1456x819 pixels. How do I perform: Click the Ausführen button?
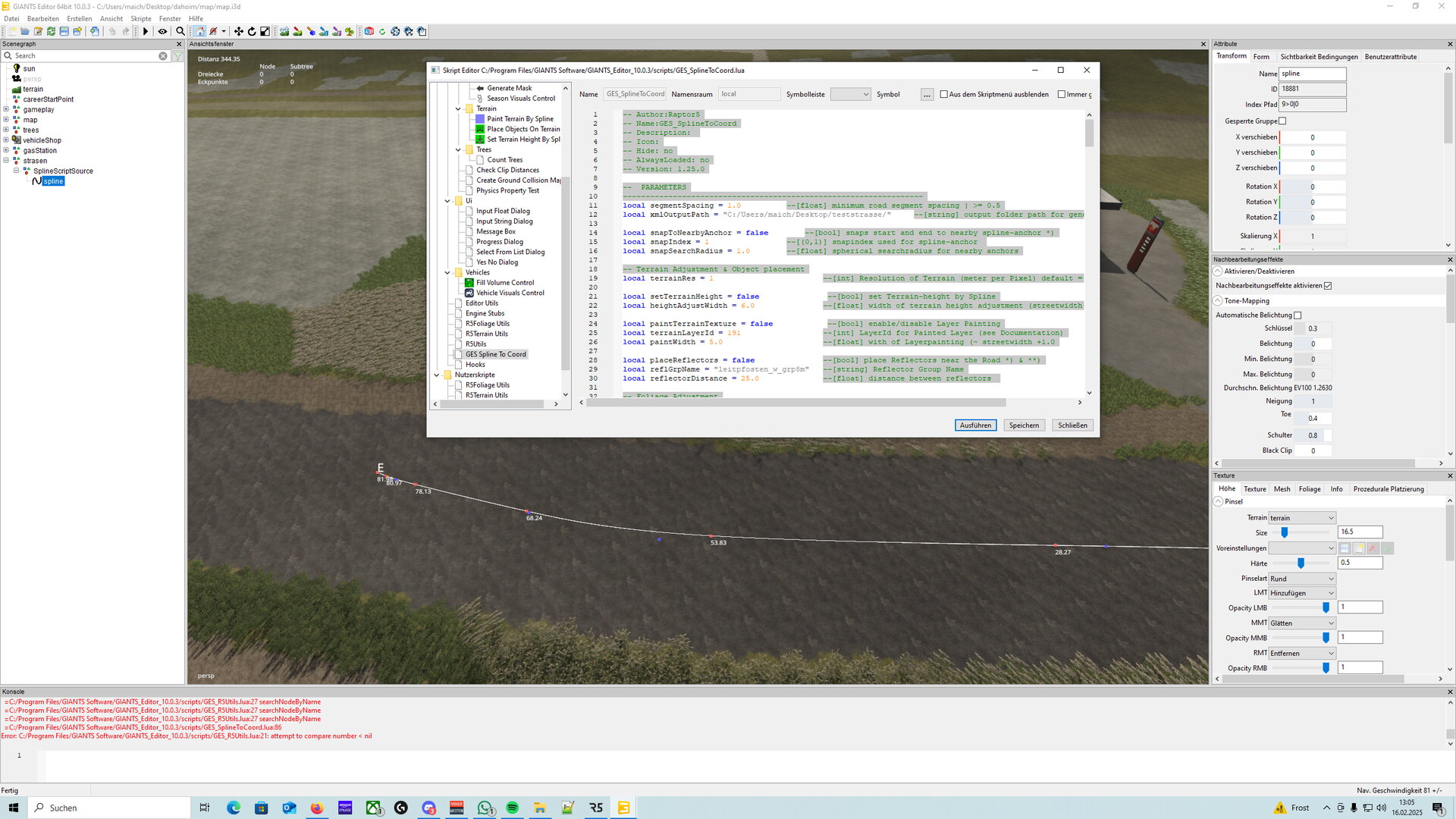click(x=975, y=425)
